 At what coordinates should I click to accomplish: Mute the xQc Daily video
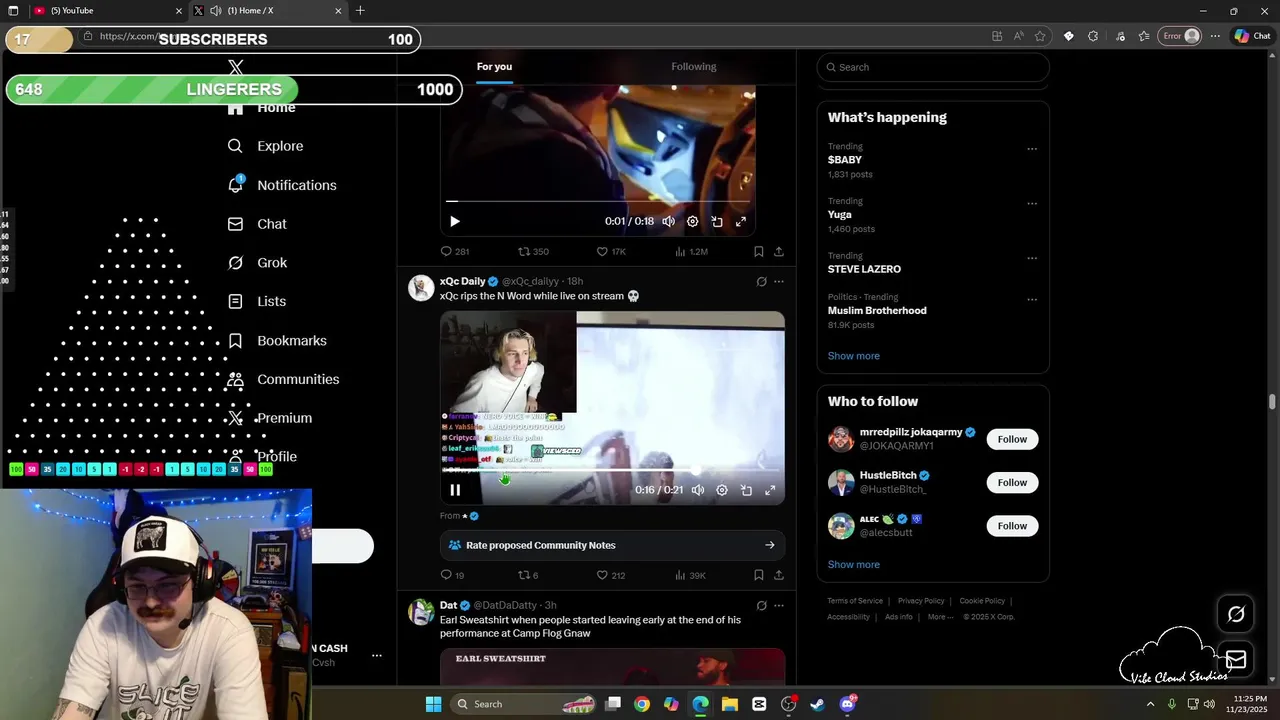pos(698,490)
